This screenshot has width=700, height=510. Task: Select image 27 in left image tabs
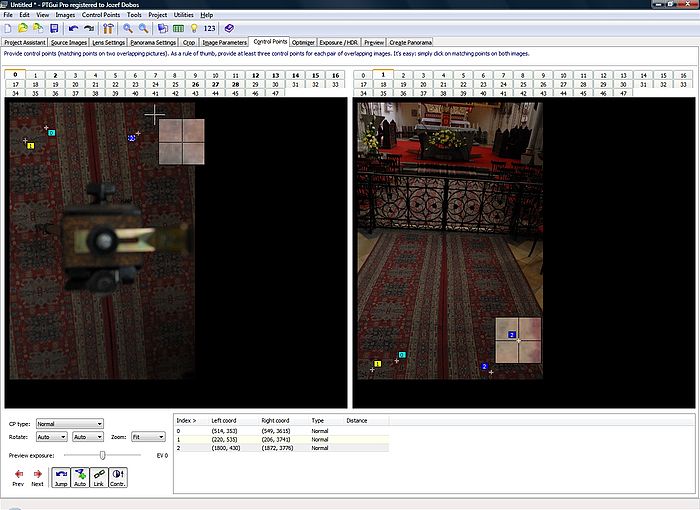pyautogui.click(x=214, y=85)
